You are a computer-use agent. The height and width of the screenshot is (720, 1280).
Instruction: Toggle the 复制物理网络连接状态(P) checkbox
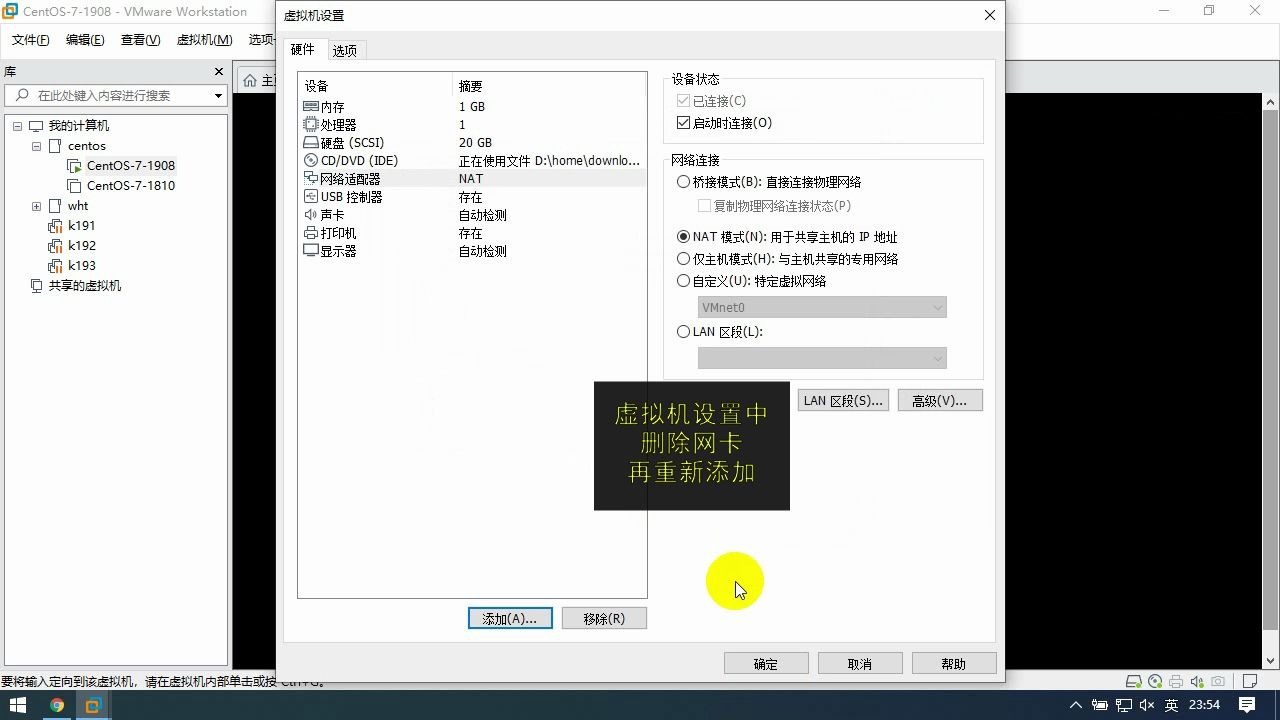pyautogui.click(x=704, y=206)
